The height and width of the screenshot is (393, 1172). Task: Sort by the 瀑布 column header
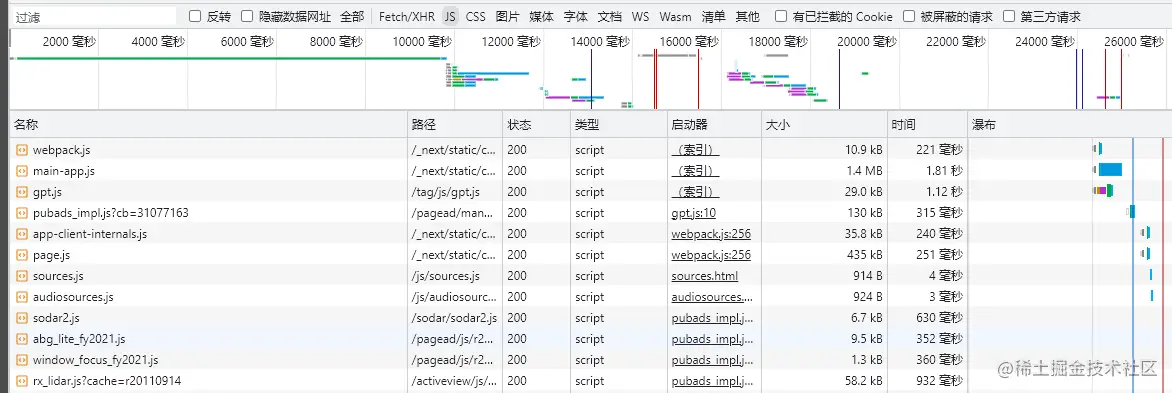pos(1069,125)
